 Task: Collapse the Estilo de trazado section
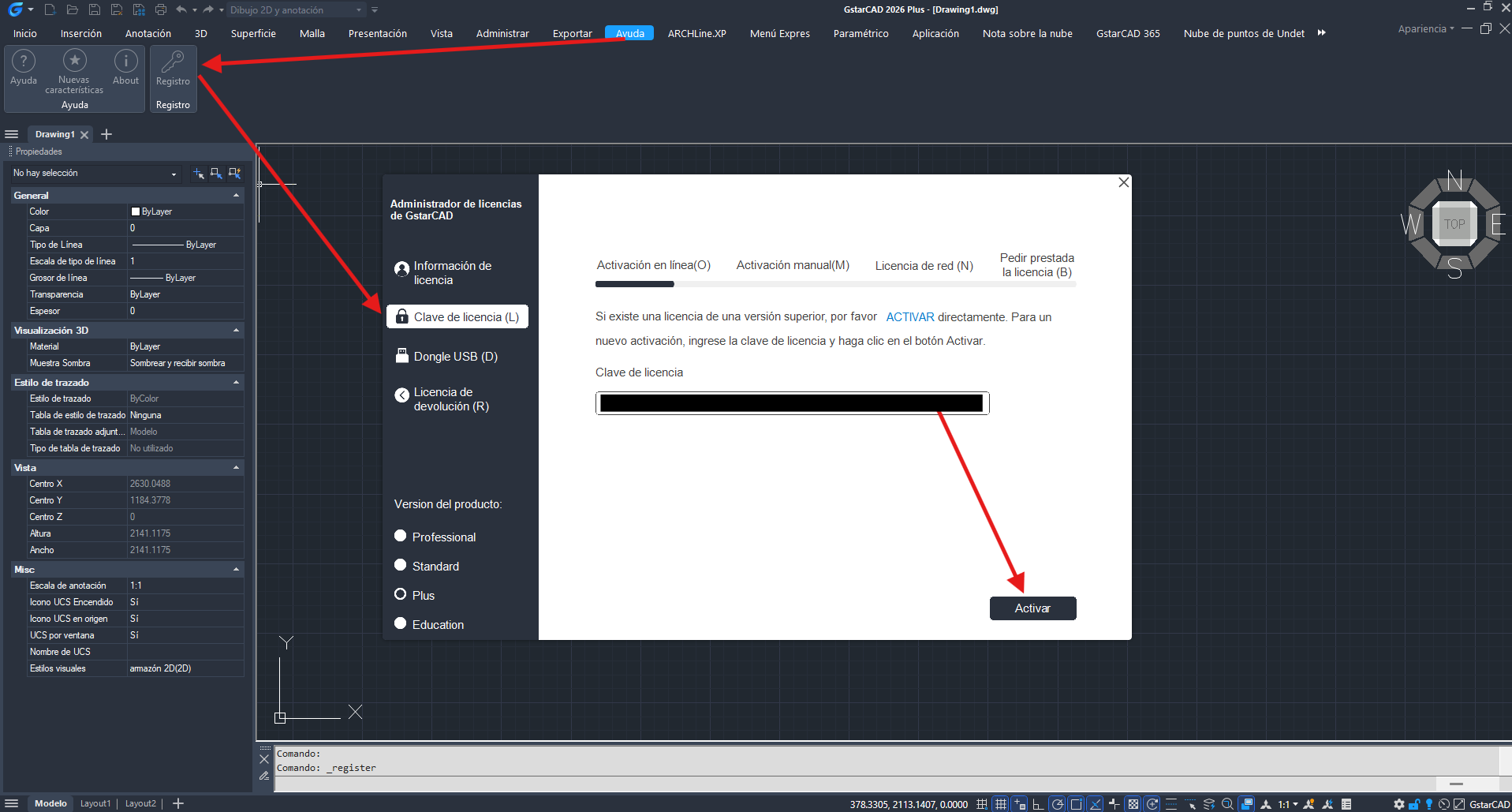[236, 383]
